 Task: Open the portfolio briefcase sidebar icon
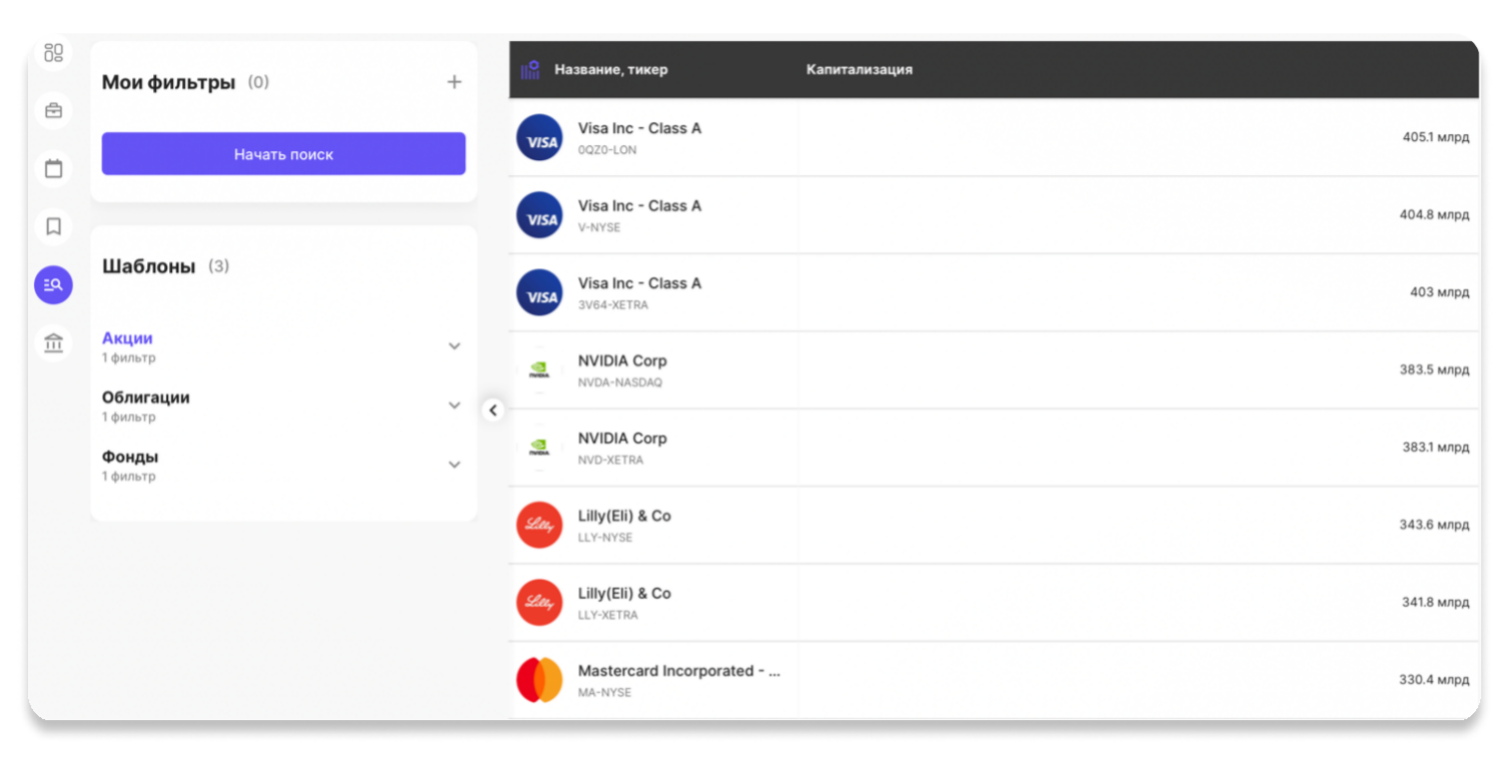coord(53,110)
